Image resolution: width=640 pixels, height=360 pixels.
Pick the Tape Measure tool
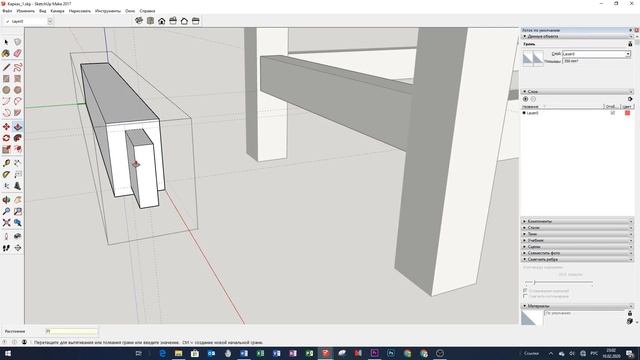pos(6,163)
